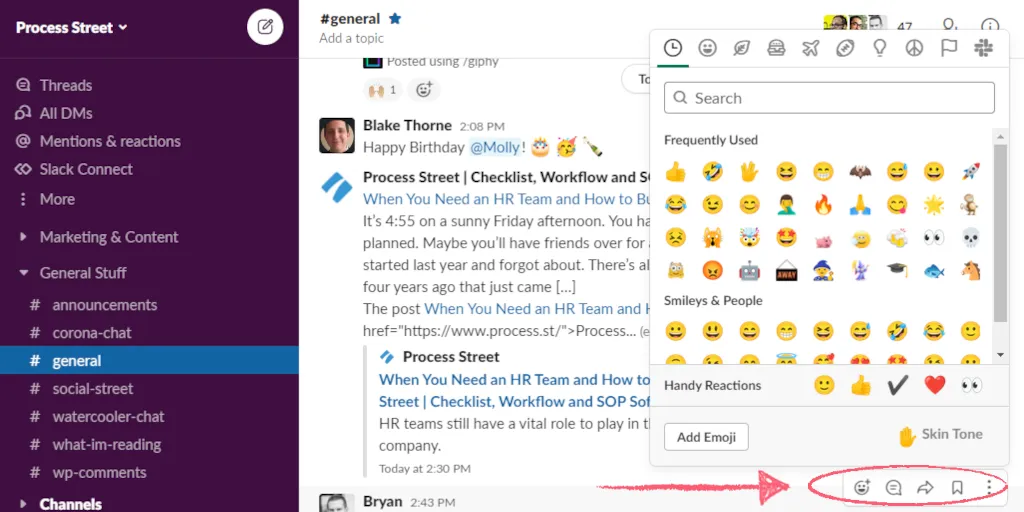Click Blake Thorne's avatar
The image size is (1024, 512).
coord(337,136)
